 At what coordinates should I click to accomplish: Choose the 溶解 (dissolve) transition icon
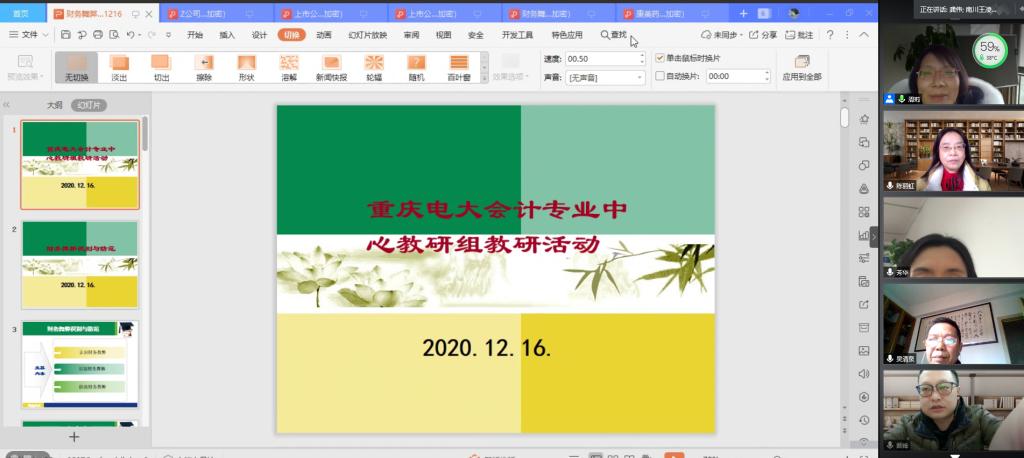coord(289,66)
